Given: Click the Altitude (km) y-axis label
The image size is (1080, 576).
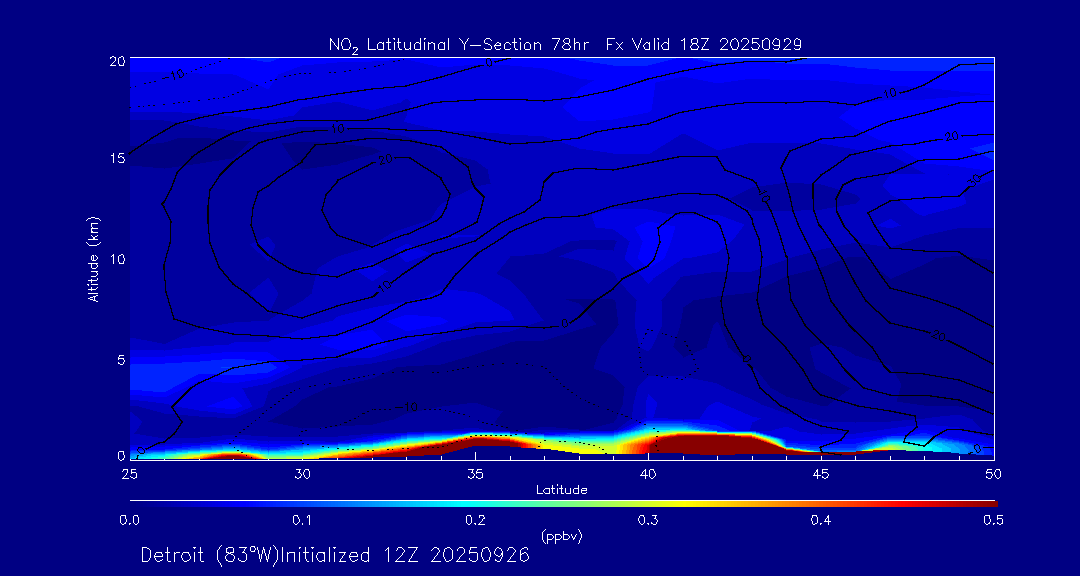Looking at the screenshot, I should coord(93,258).
